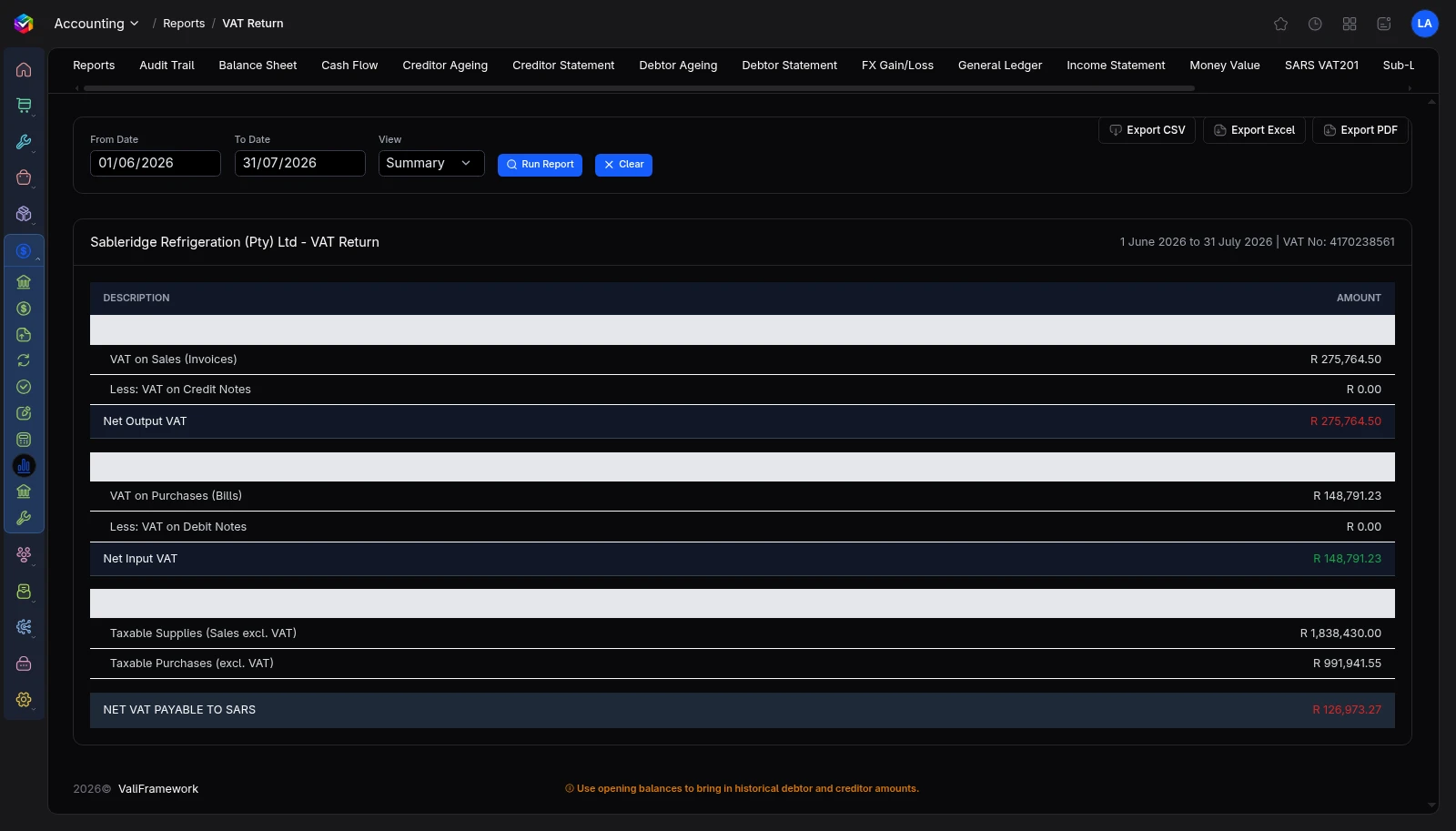This screenshot has width=1456, height=831.
Task: Click the Reports breadcrumb link
Action: (x=184, y=24)
